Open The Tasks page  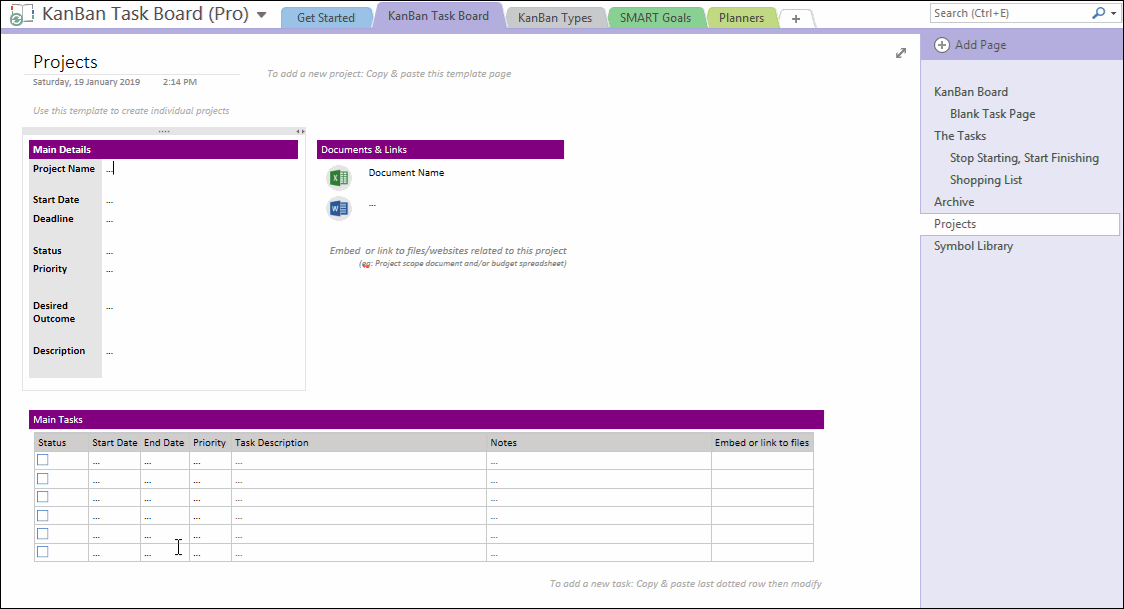pos(960,135)
